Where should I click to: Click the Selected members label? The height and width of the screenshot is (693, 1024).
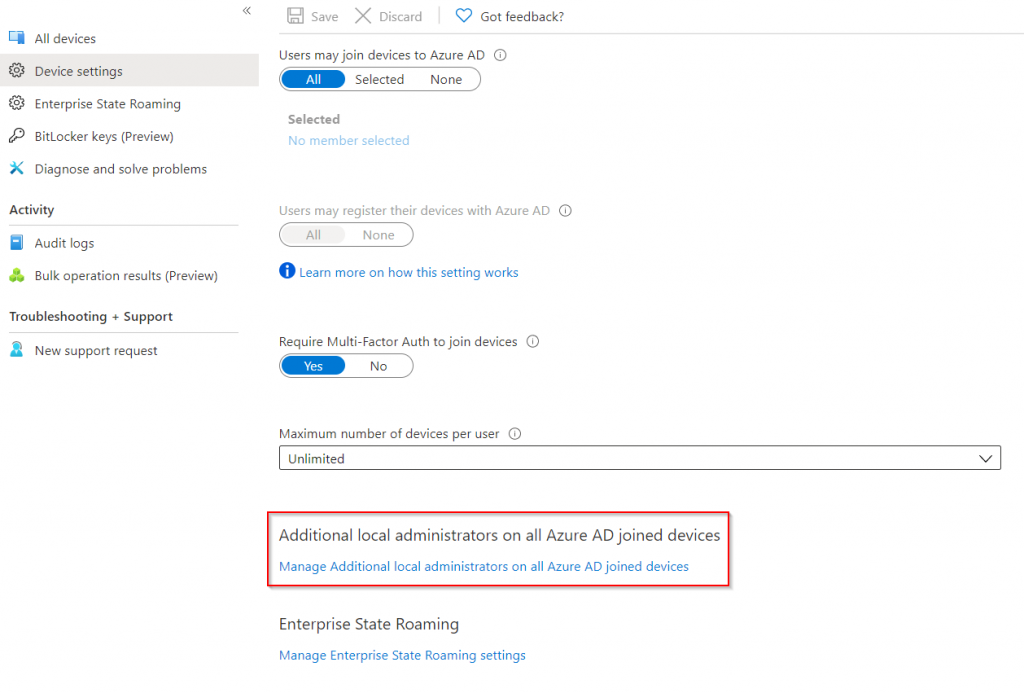pos(314,120)
